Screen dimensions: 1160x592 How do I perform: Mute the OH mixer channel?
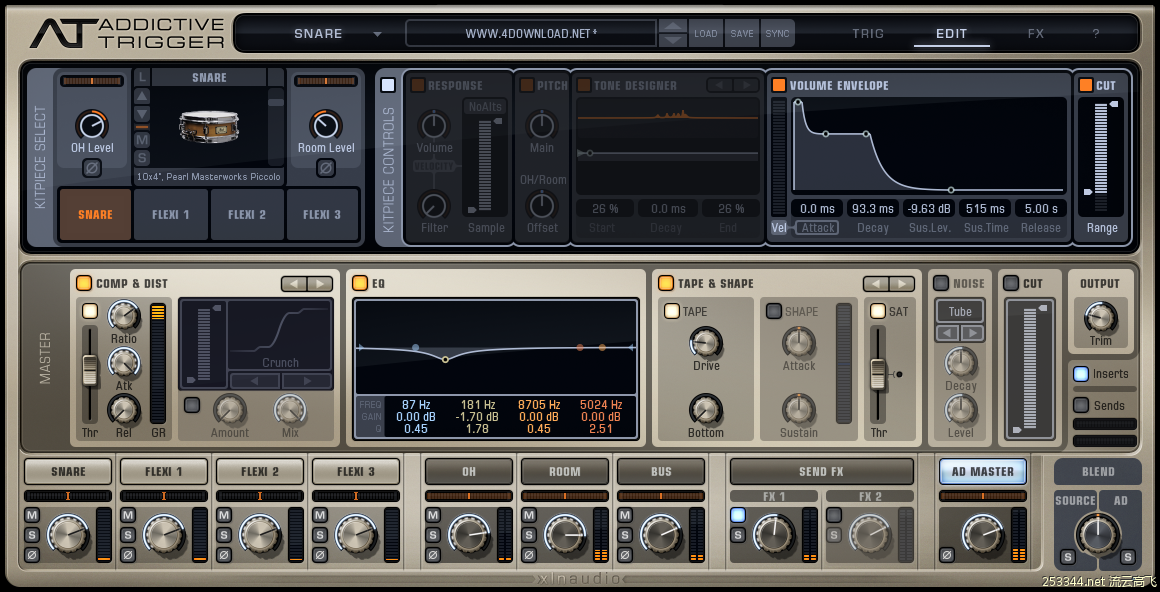(433, 515)
